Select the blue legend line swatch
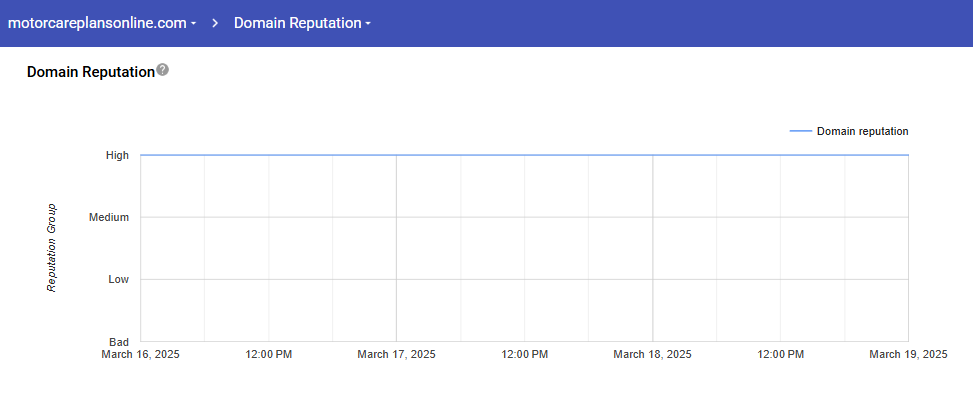Image resolution: width=973 pixels, height=407 pixels. [800, 131]
